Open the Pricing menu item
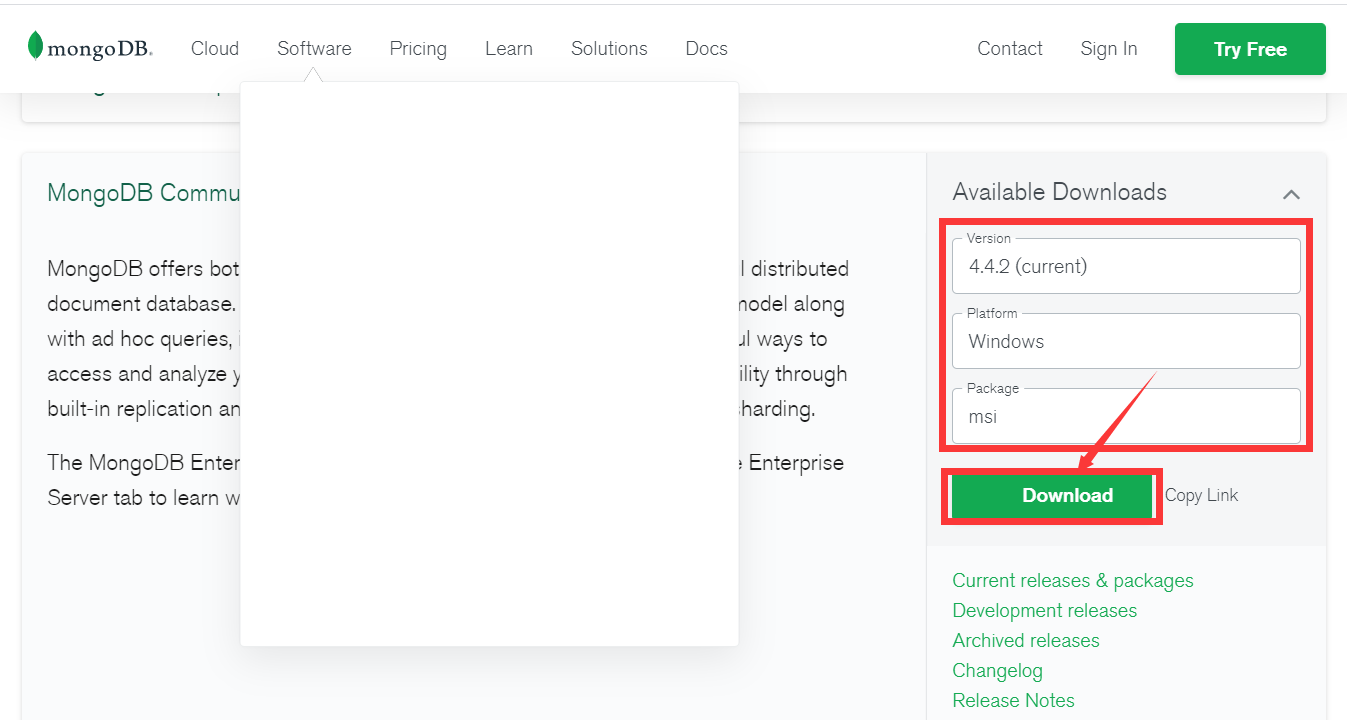The height and width of the screenshot is (720, 1347). pos(418,48)
